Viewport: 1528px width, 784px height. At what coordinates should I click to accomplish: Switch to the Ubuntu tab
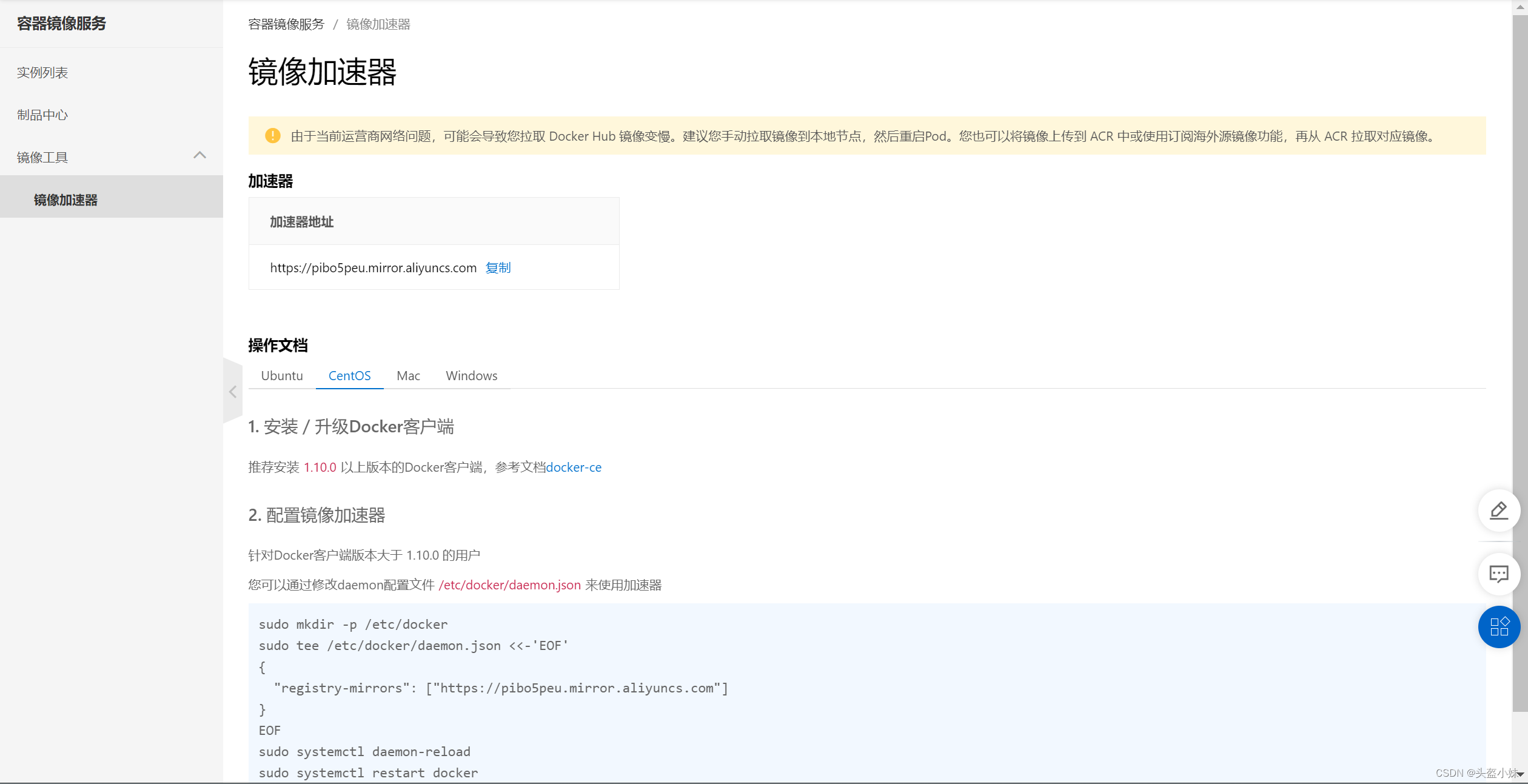coord(282,376)
